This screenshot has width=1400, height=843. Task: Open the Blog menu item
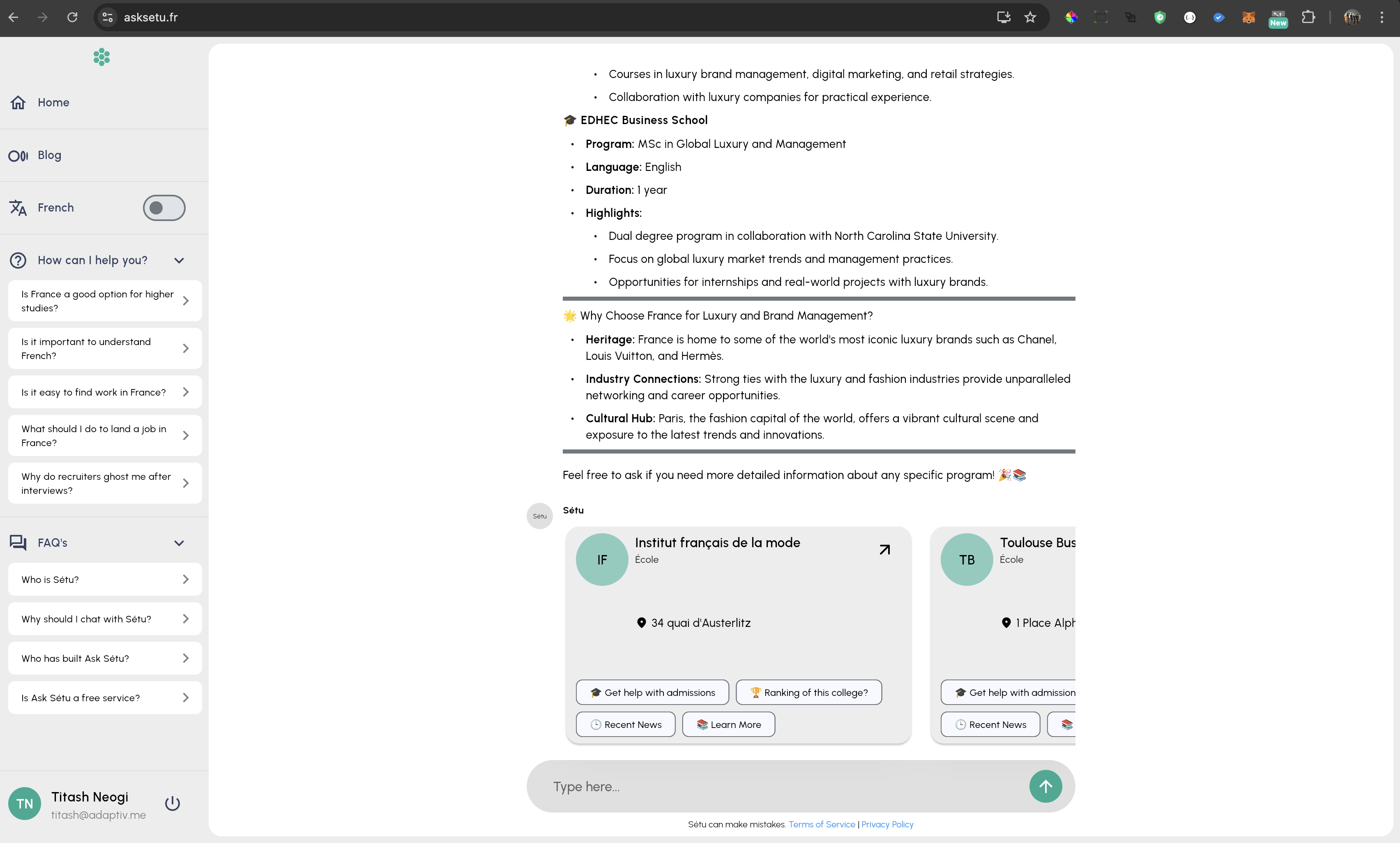click(x=49, y=155)
